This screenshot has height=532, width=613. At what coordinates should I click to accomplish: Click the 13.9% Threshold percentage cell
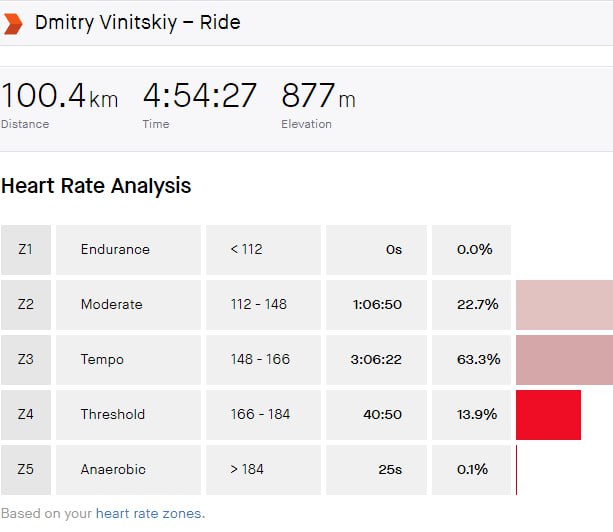(x=471, y=415)
